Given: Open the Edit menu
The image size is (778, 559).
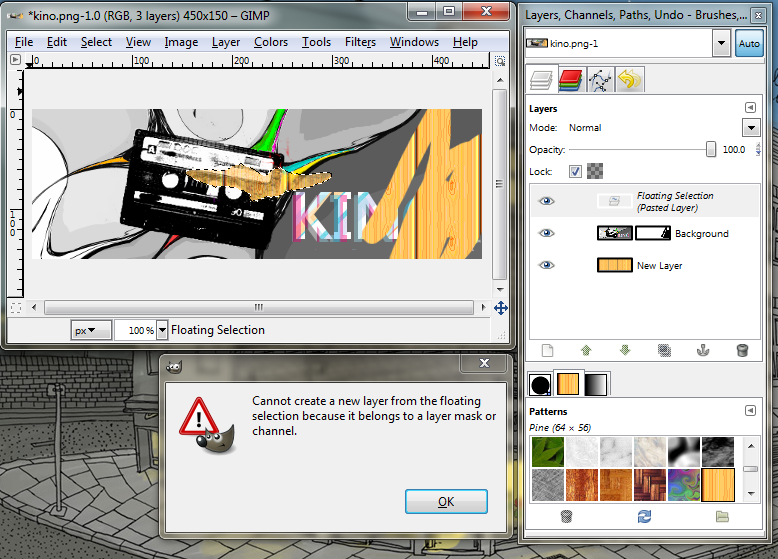Looking at the screenshot, I should pyautogui.click(x=57, y=42).
